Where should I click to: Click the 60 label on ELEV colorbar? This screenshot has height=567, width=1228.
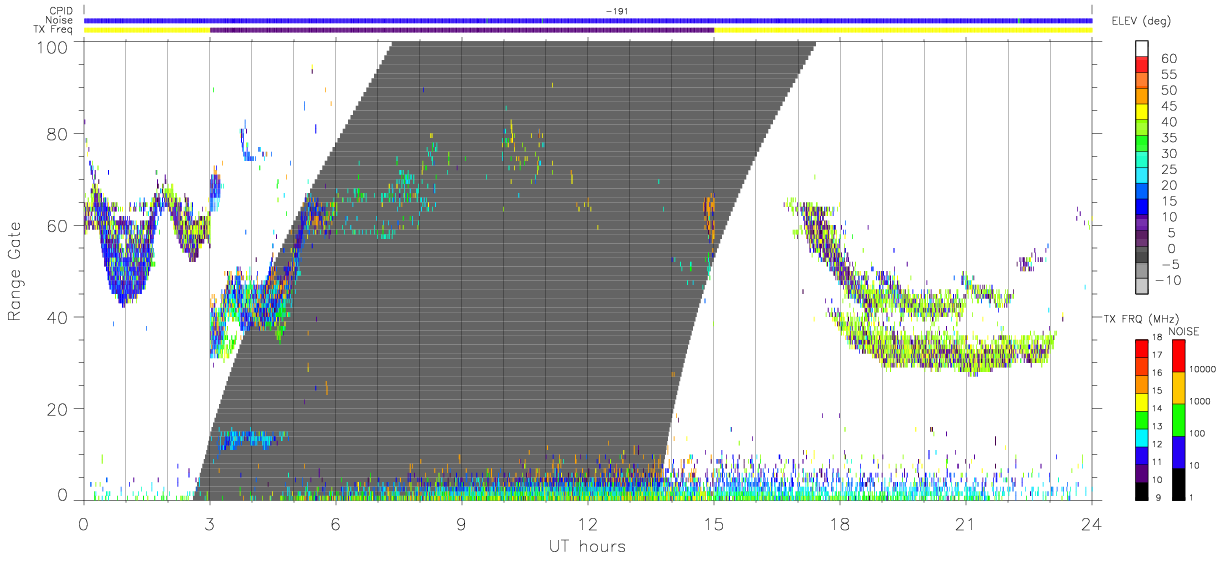[1168, 58]
